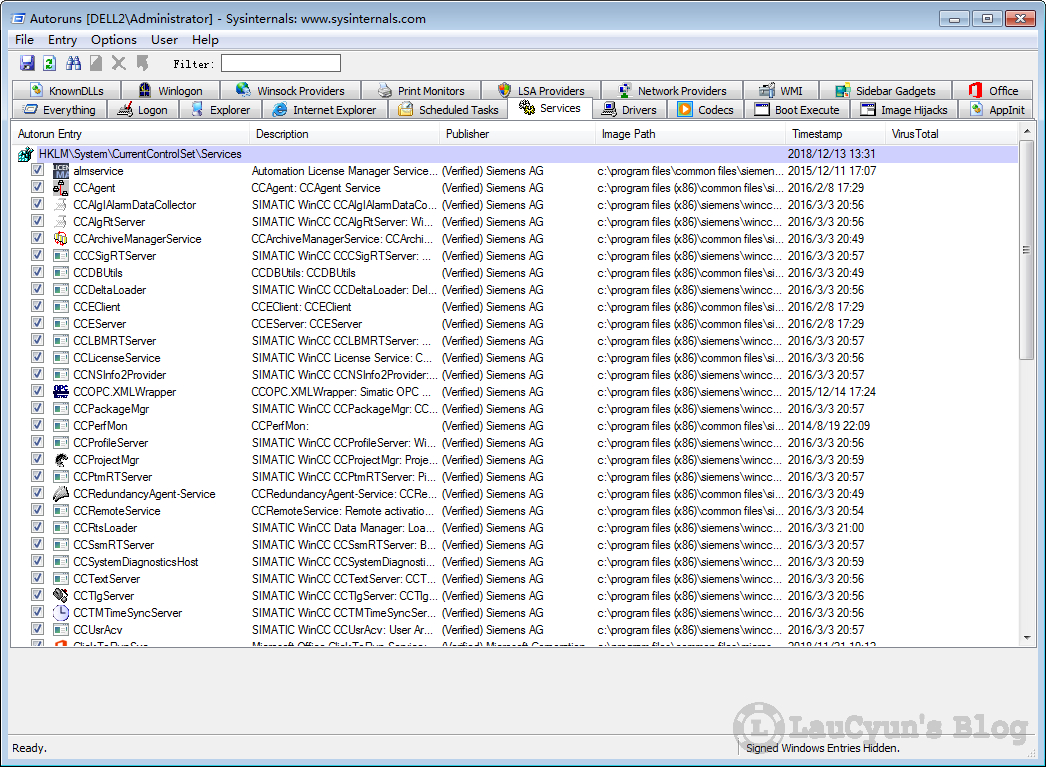Click the list scrollbar down arrow
Screen dimensions: 1046x767
click(x=1027, y=638)
